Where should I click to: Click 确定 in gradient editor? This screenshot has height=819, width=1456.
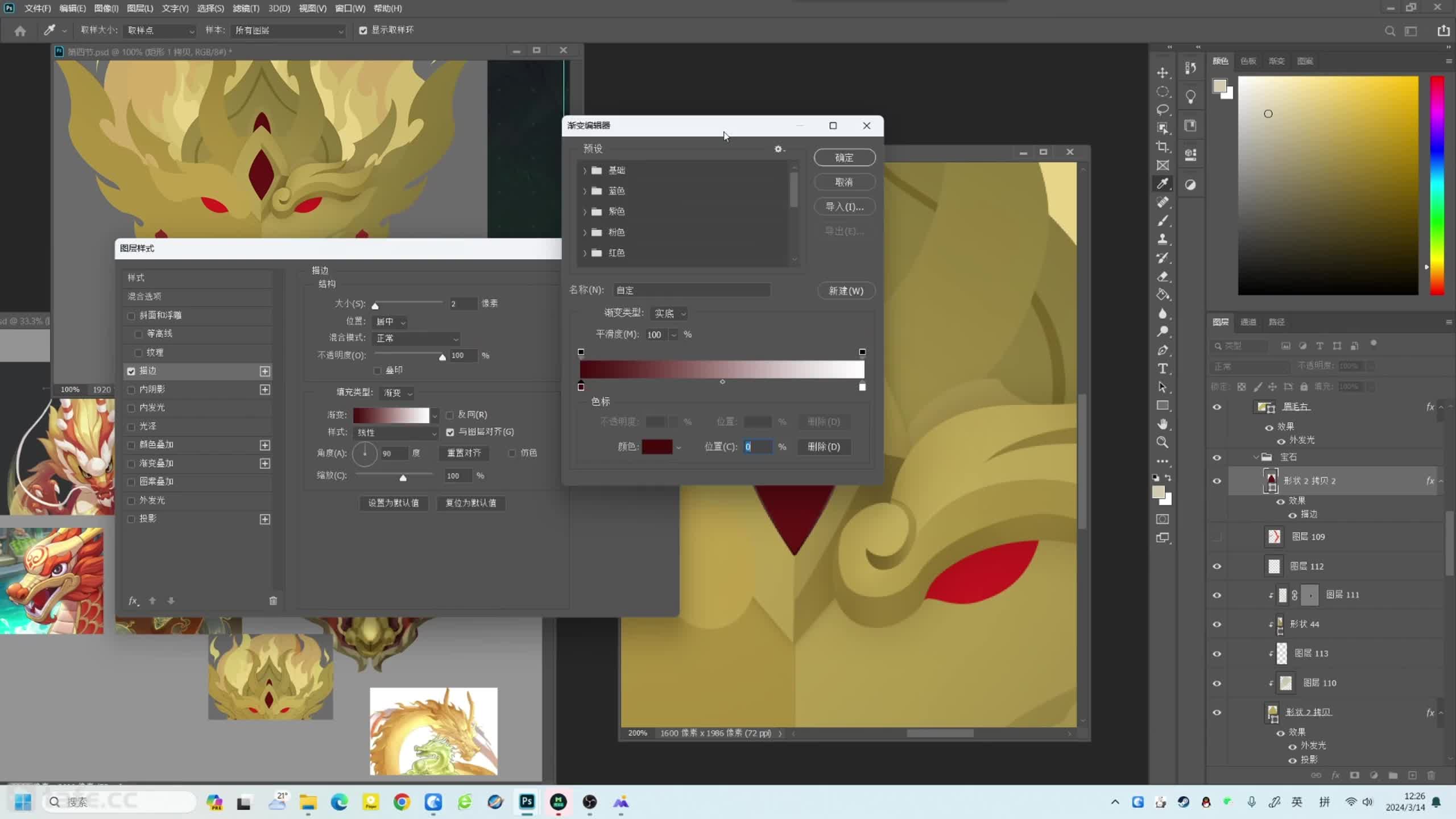click(x=845, y=158)
